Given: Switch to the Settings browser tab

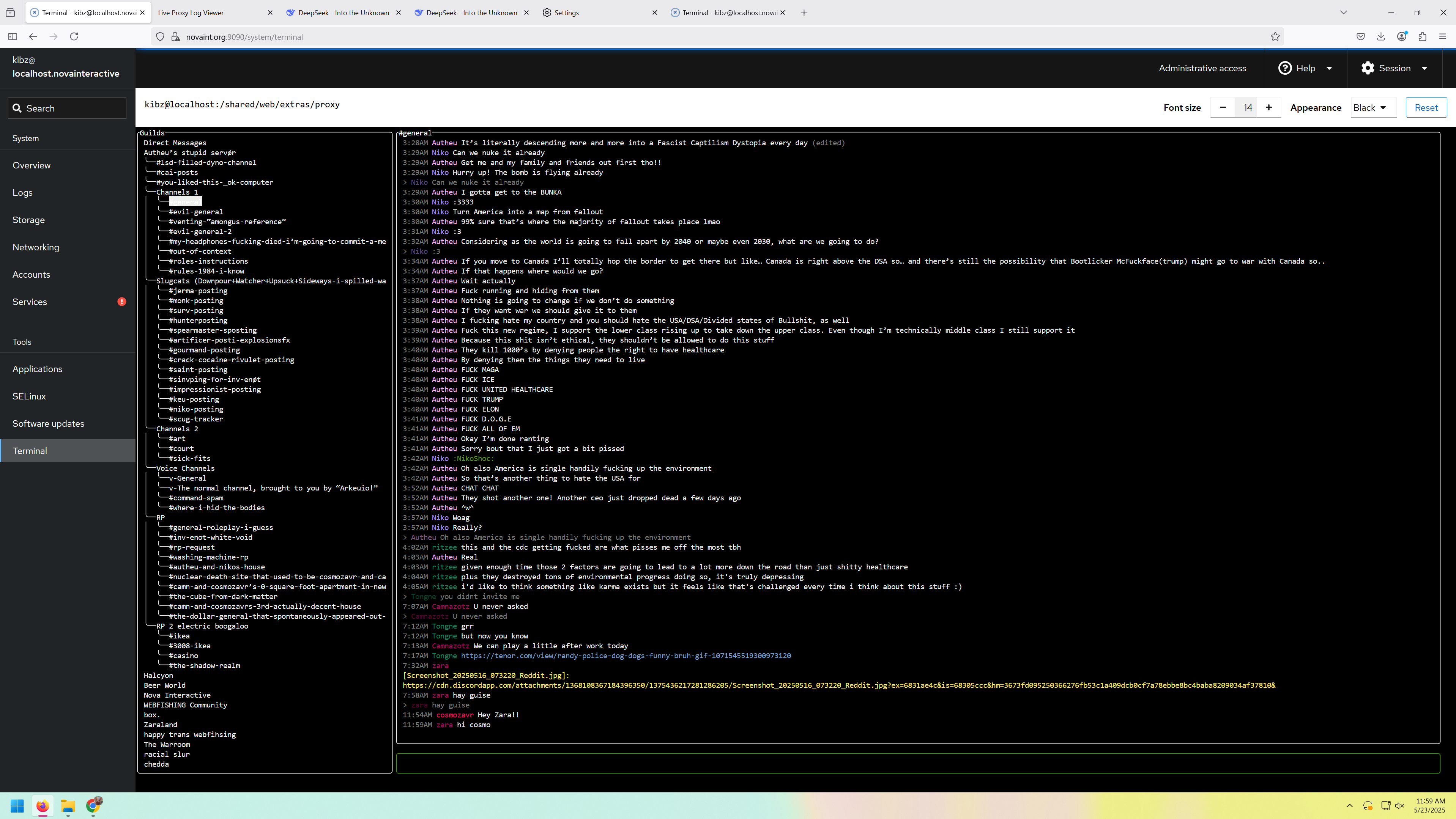Looking at the screenshot, I should (566, 13).
